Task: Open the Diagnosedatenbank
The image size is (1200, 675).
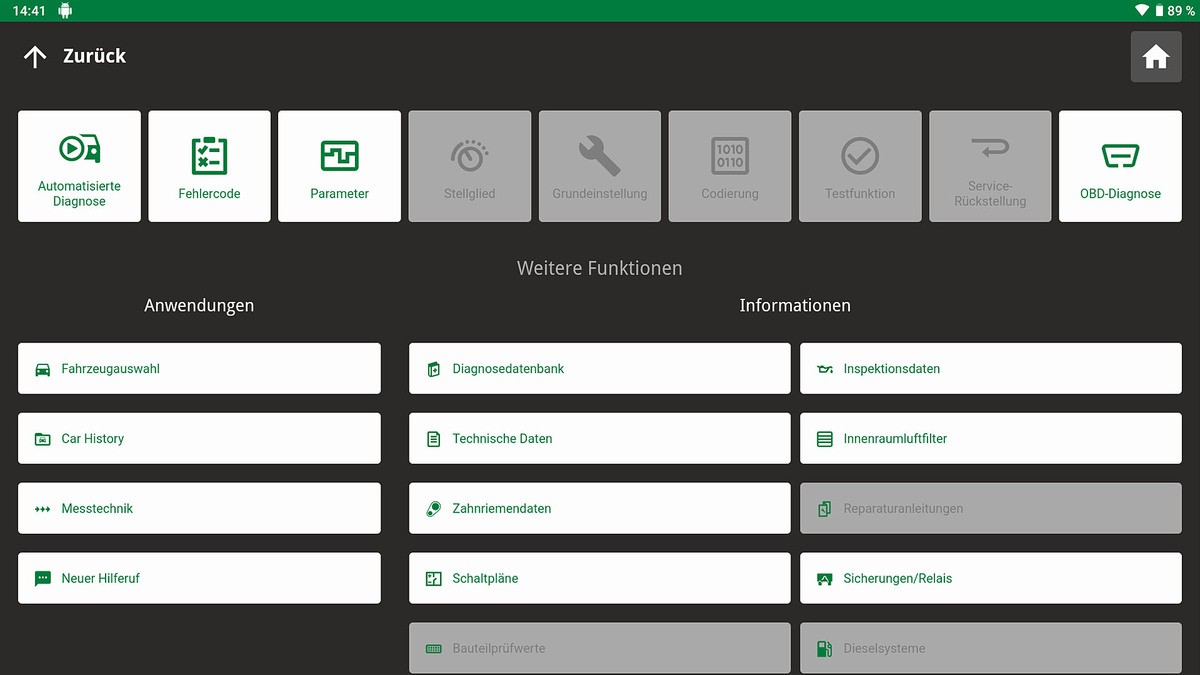Action: click(599, 369)
